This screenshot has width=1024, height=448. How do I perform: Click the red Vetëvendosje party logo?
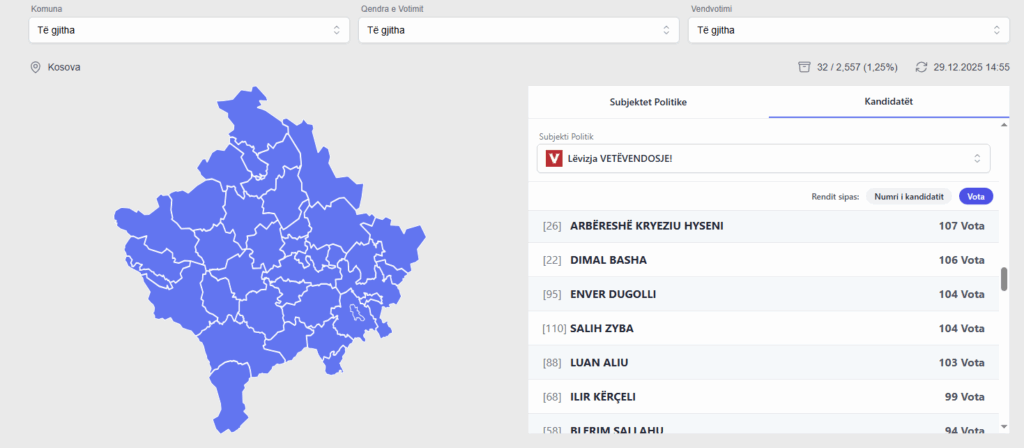click(554, 158)
